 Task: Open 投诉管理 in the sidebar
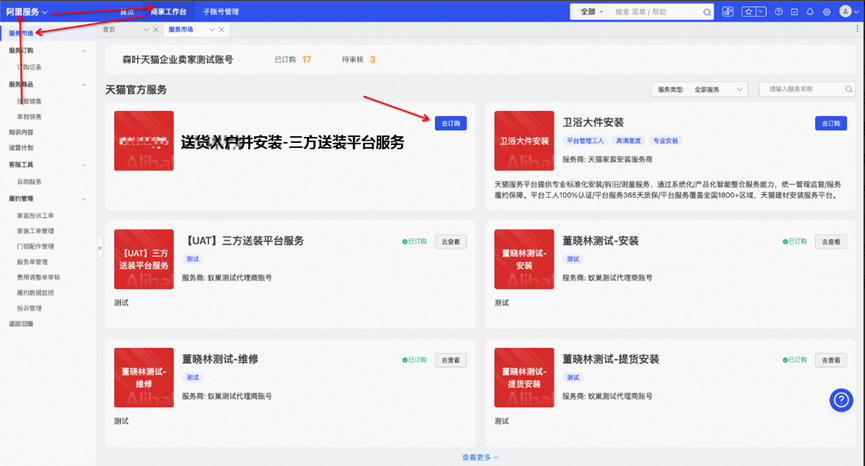tap(29, 308)
